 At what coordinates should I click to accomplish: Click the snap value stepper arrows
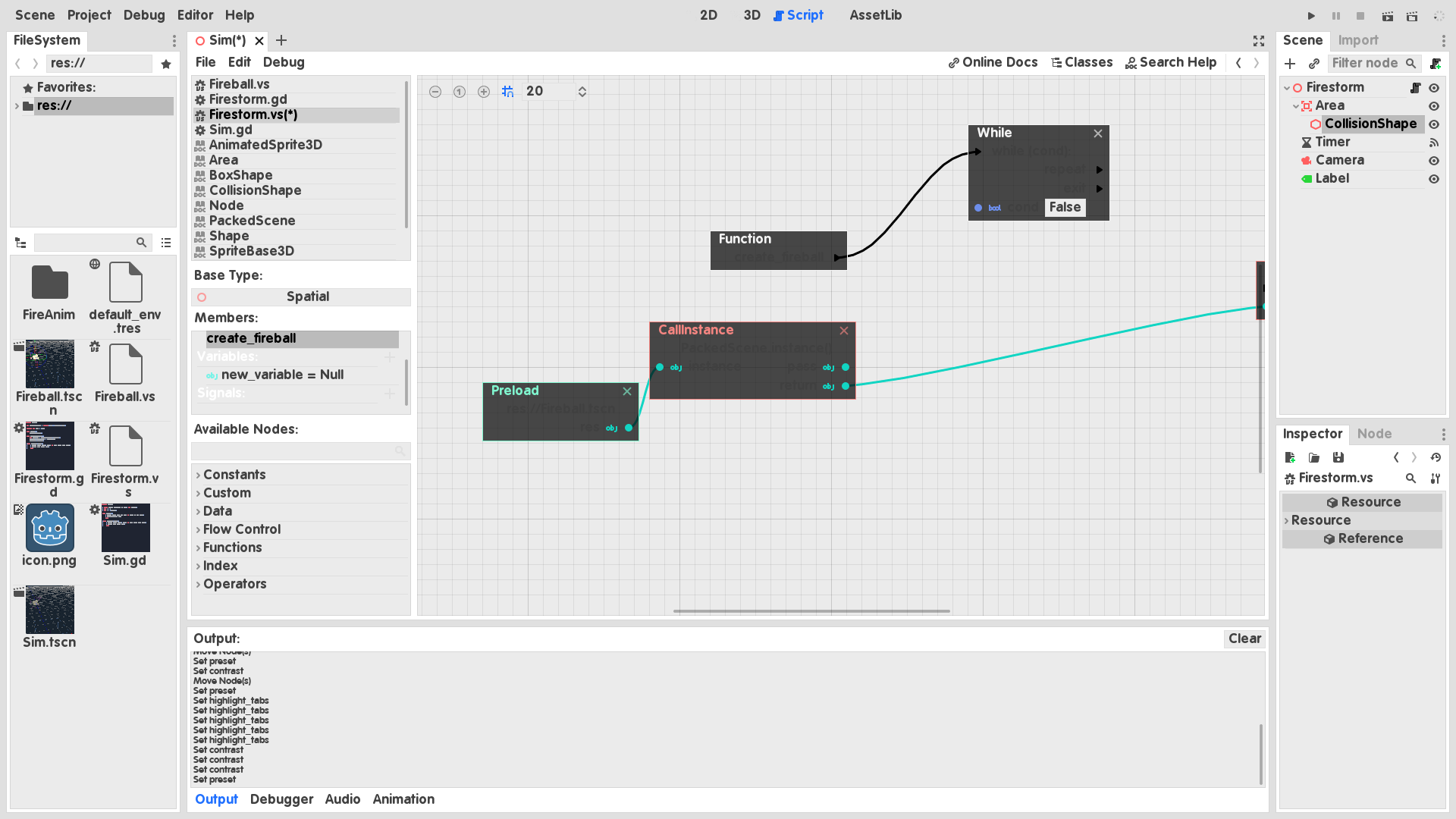point(582,92)
